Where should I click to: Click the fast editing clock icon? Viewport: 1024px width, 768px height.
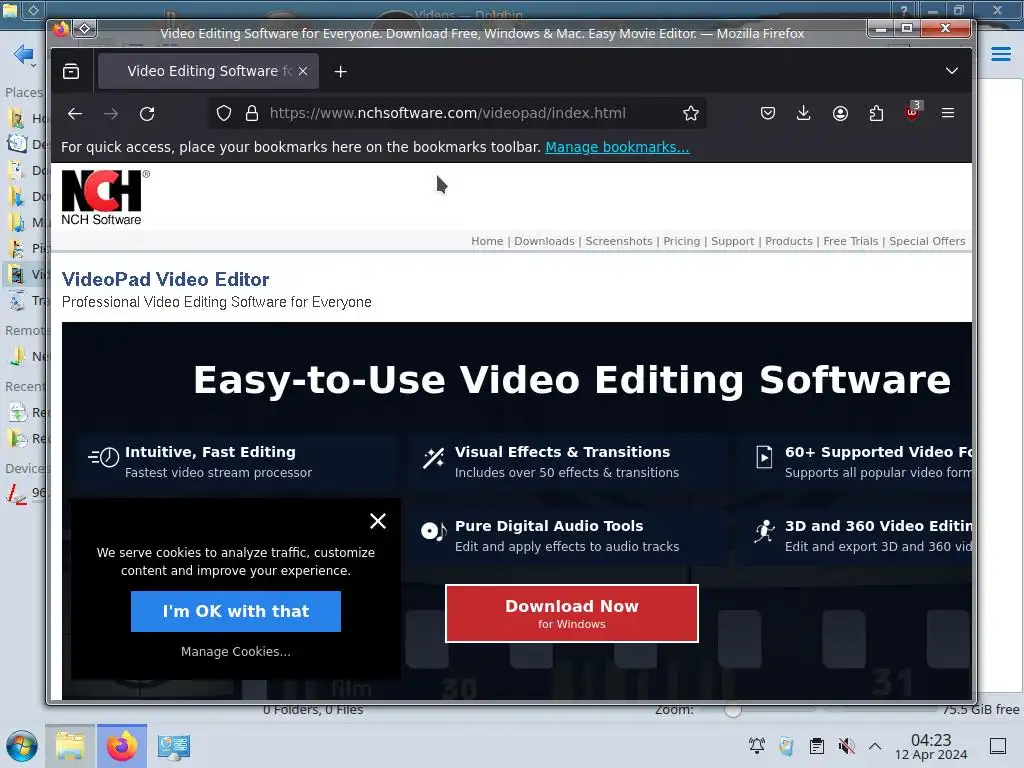103,457
